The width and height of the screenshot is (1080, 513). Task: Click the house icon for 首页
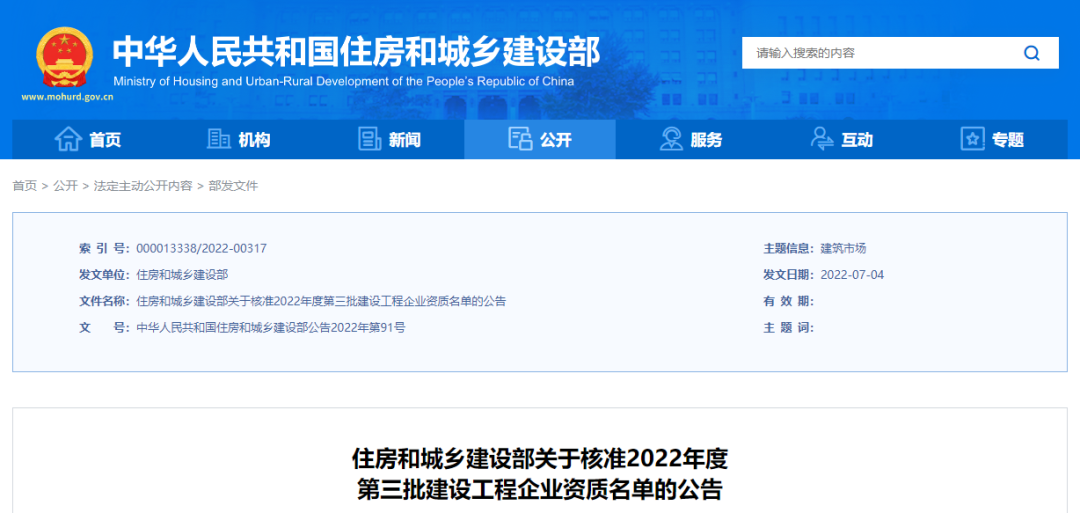(x=68, y=140)
